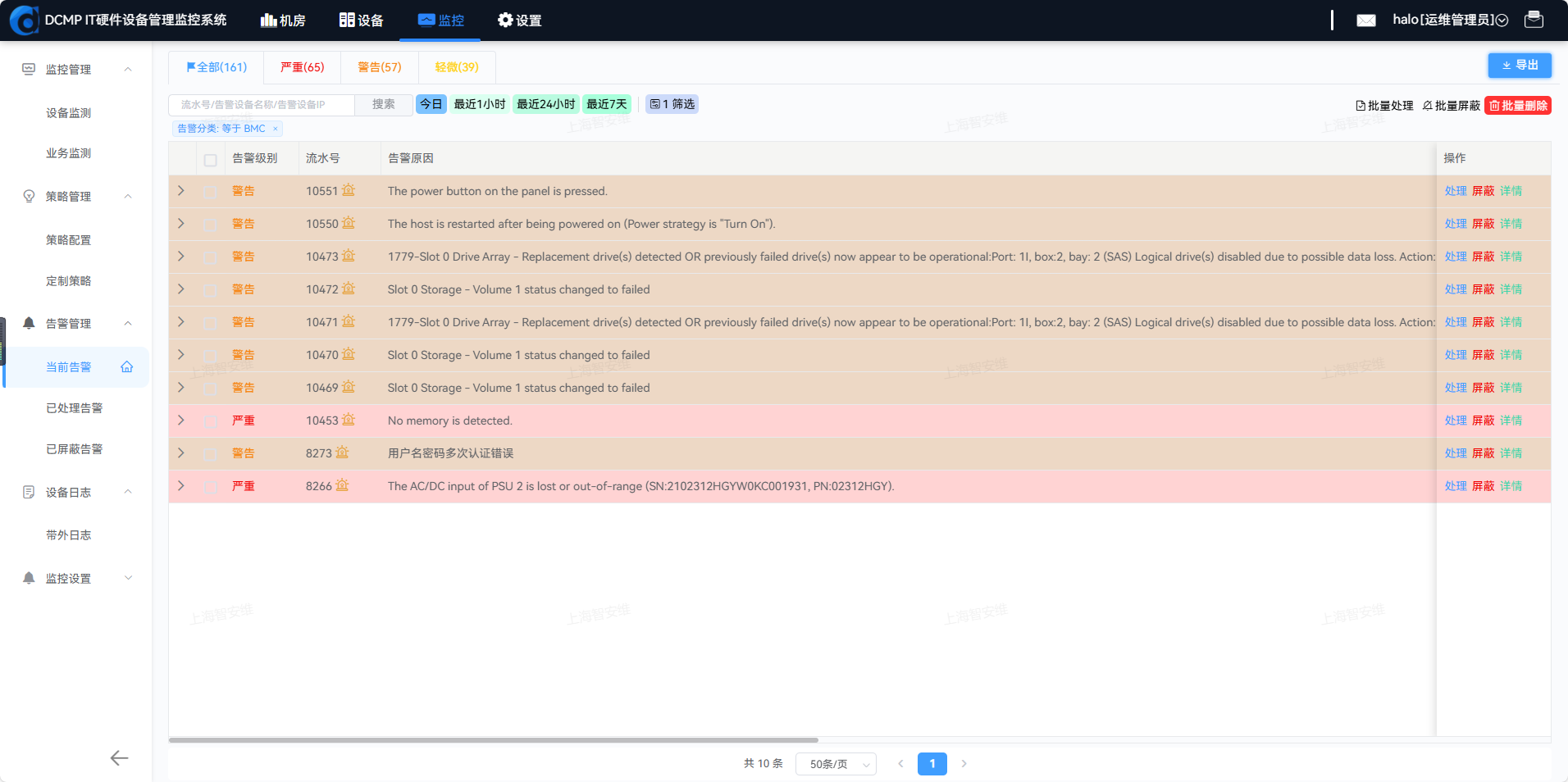Click the 设备日志 document icon in sidebar
The image size is (1568, 782).
[29, 493]
